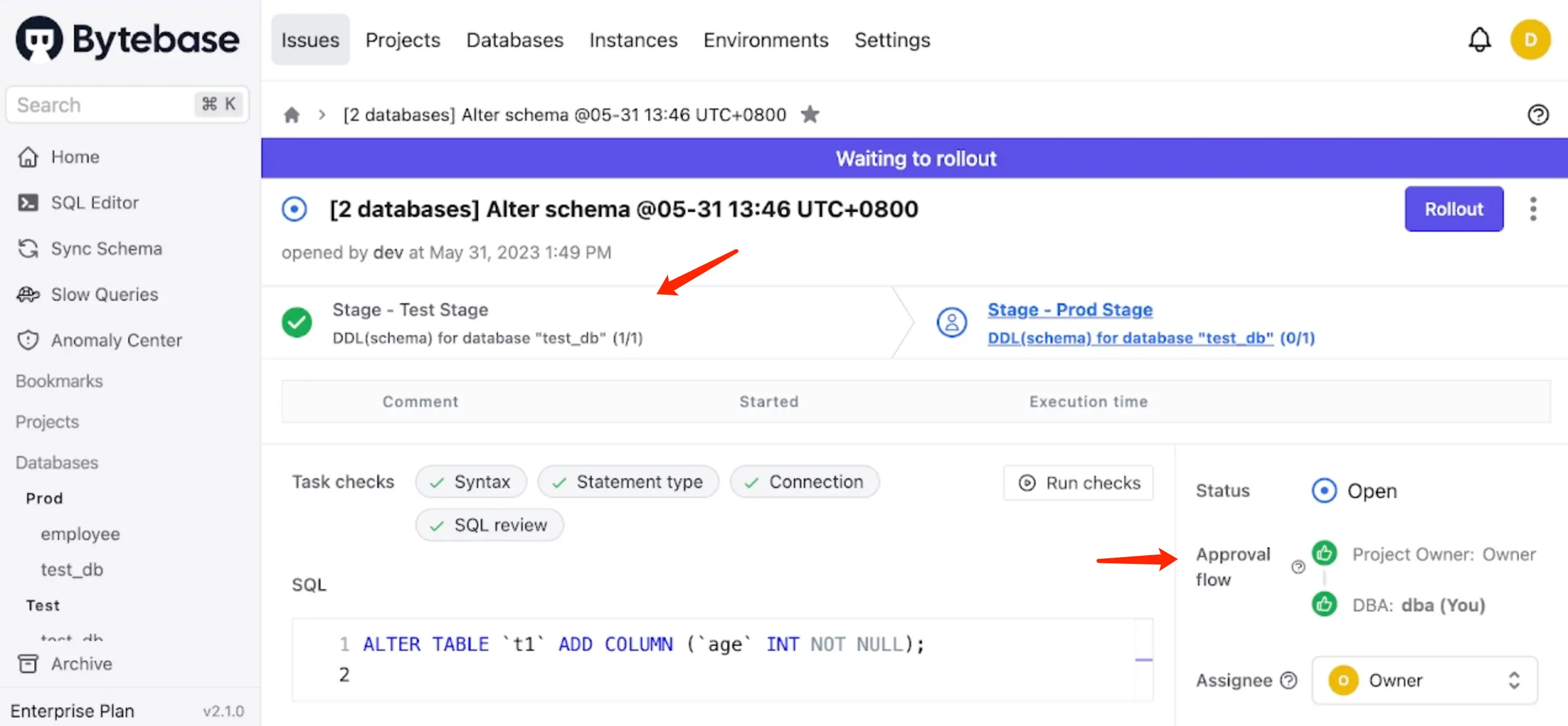Open Slow Queries panel
Viewport: 1568px width, 726px height.
pyautogui.click(x=104, y=294)
